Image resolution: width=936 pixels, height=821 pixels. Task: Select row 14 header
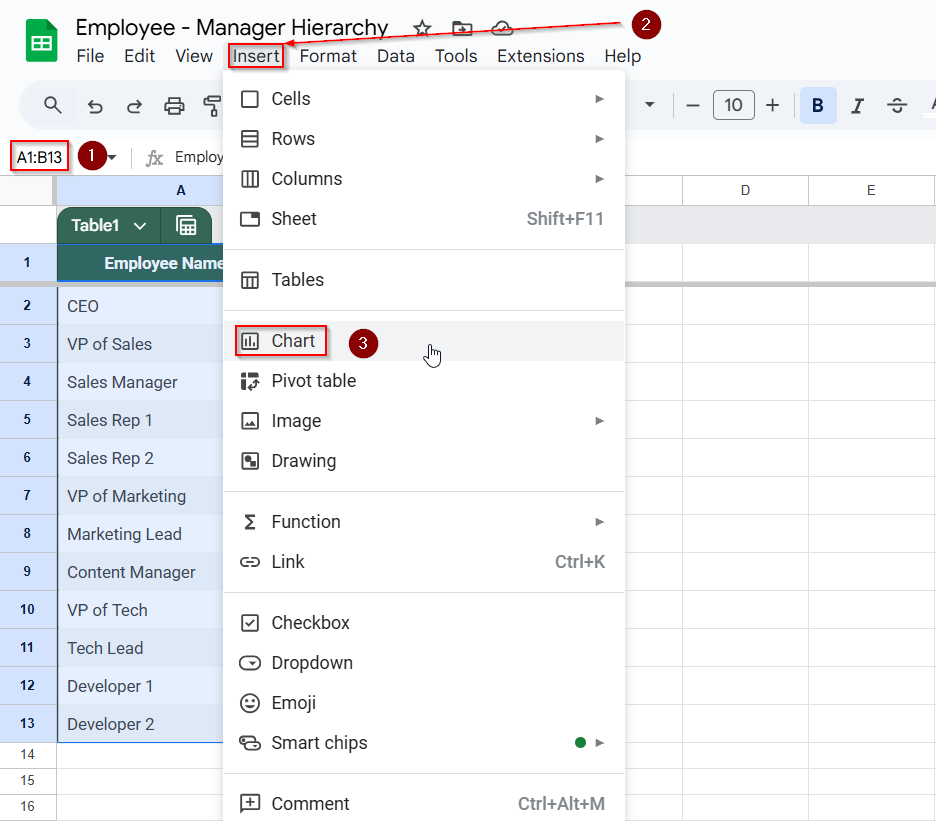27,755
